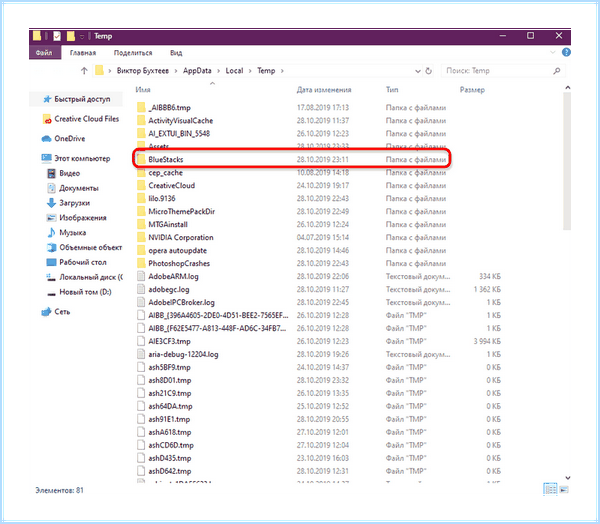The height and width of the screenshot is (524, 600).
Task: Select the CreativeCloud folder
Action: [171, 186]
